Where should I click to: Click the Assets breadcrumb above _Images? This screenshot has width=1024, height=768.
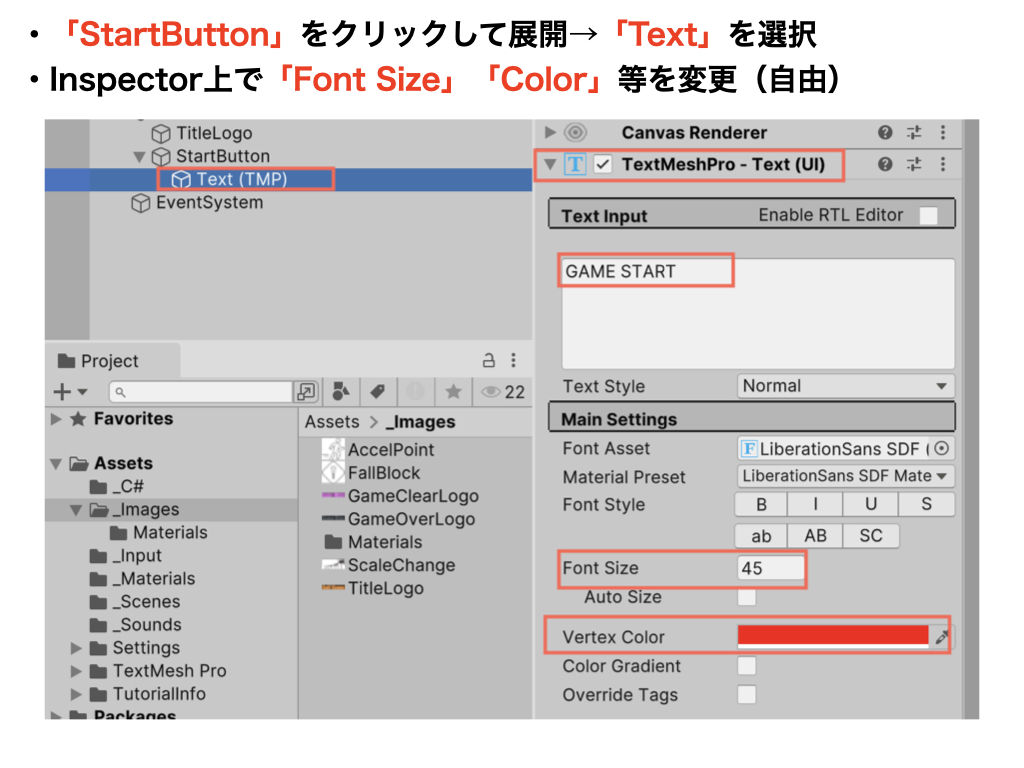click(x=331, y=421)
